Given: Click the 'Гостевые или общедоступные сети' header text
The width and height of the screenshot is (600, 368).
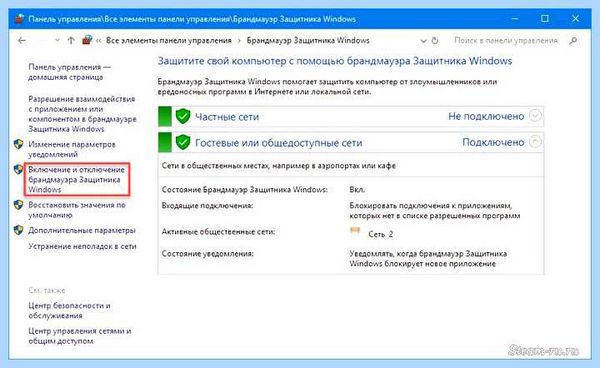Looking at the screenshot, I should click(x=279, y=143).
